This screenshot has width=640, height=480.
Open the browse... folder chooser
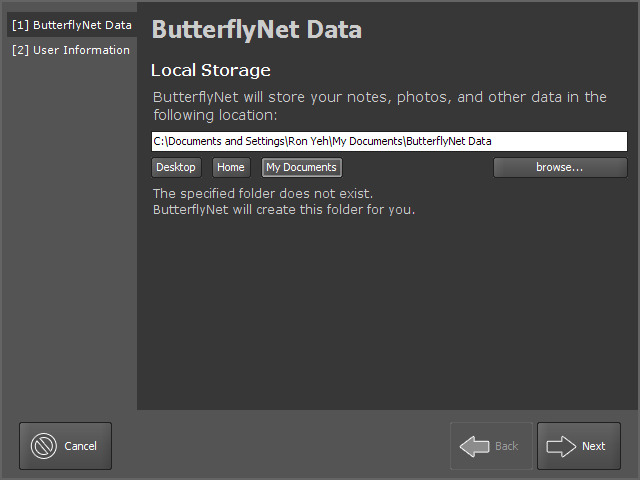[x=560, y=167]
